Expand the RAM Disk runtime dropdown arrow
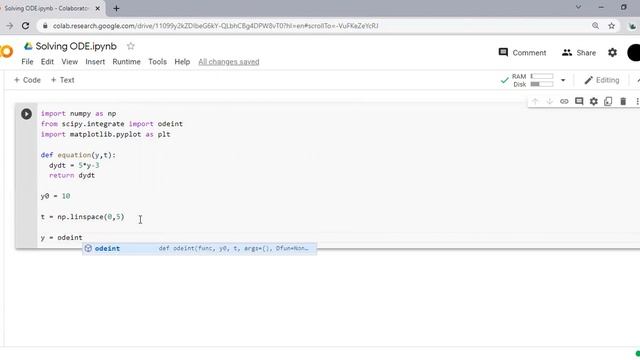 point(563,80)
